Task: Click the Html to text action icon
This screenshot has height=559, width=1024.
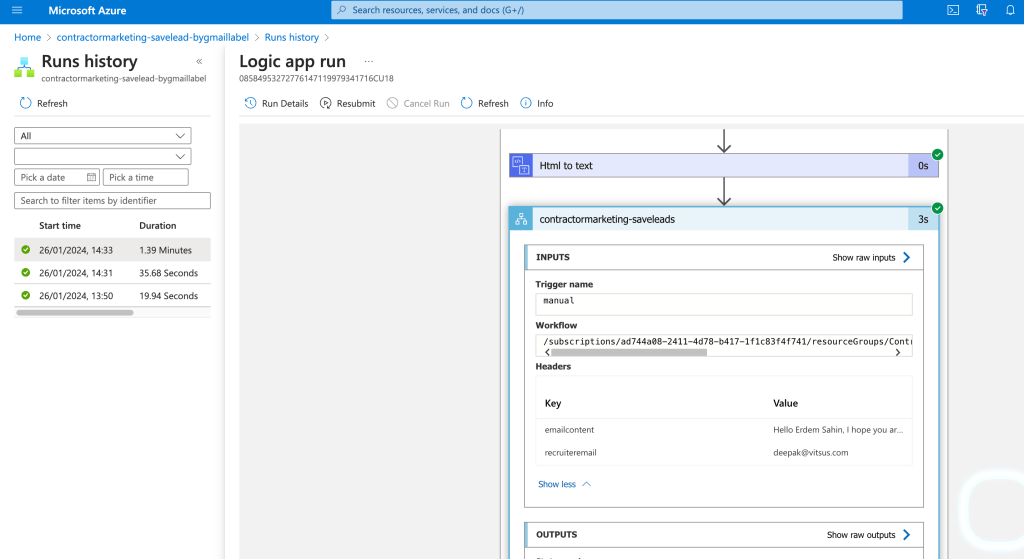Action: 520,165
